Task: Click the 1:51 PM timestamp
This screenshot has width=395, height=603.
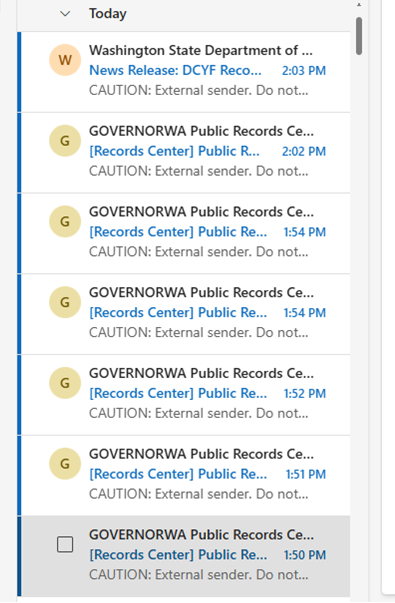Action: pyautogui.click(x=306, y=475)
